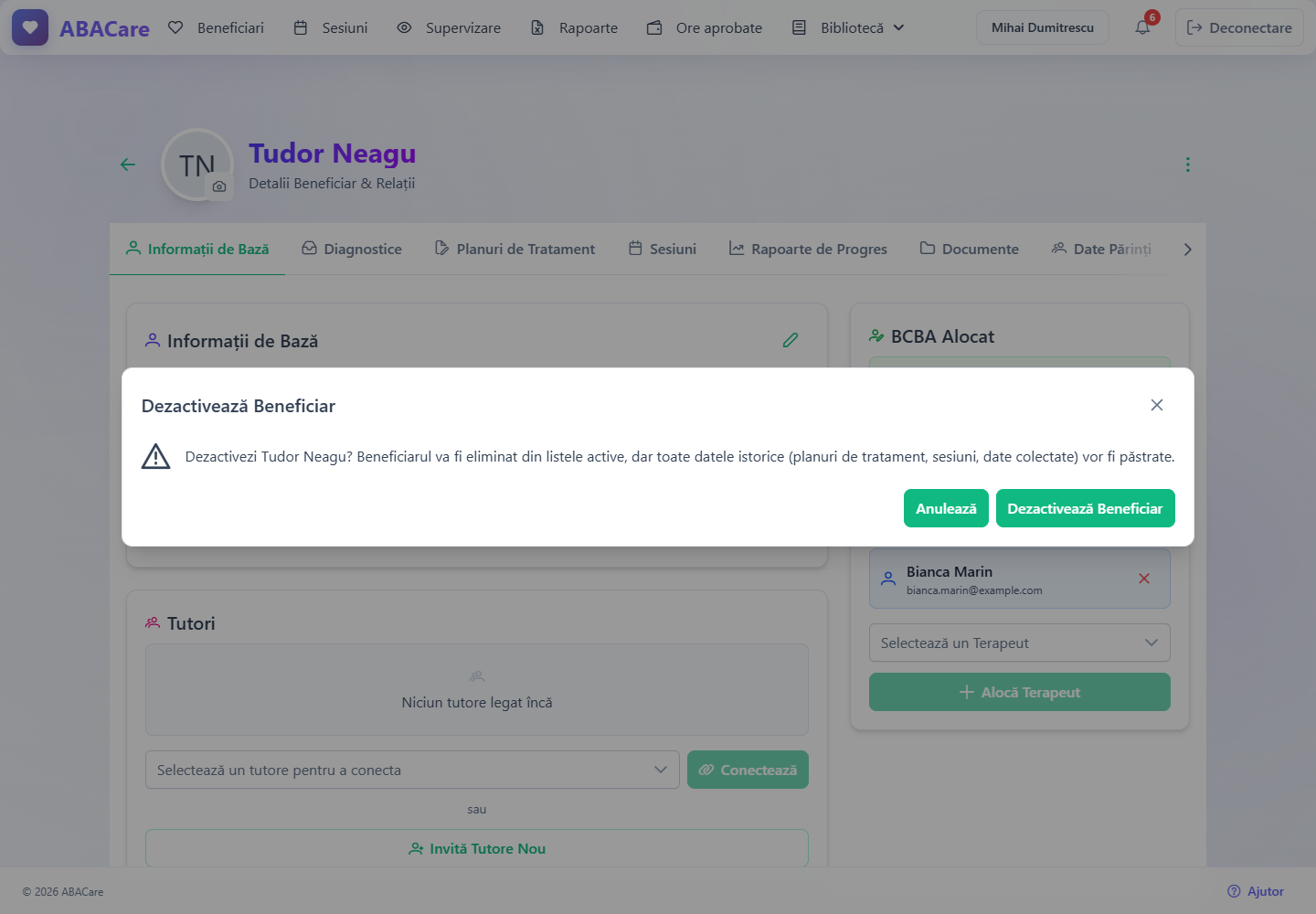
Task: Click the camera icon on the TN avatar
Action: [x=219, y=186]
